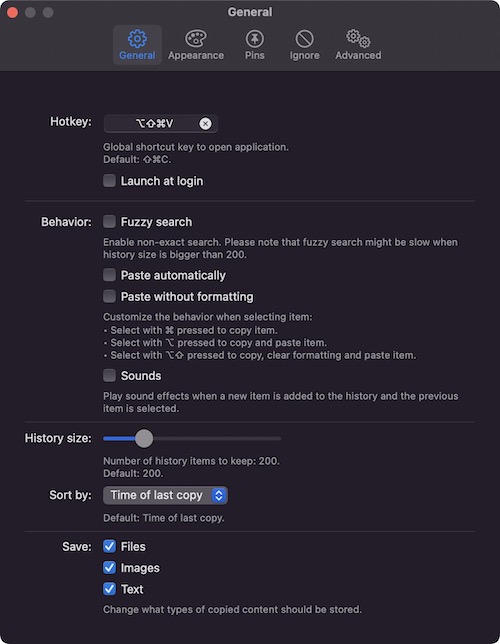This screenshot has width=500, height=644.
Task: Click the Sort by stepper arrows
Action: [x=219, y=495]
